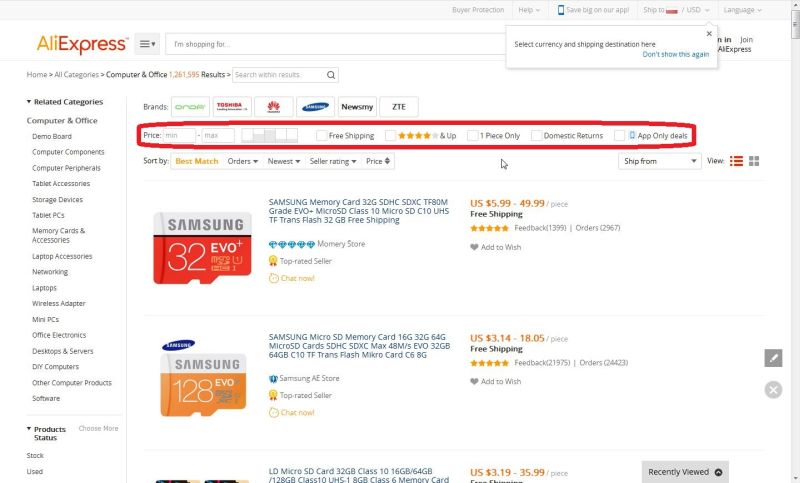Open Computer Components category
Viewport: 800px width, 483px height.
pos(68,152)
